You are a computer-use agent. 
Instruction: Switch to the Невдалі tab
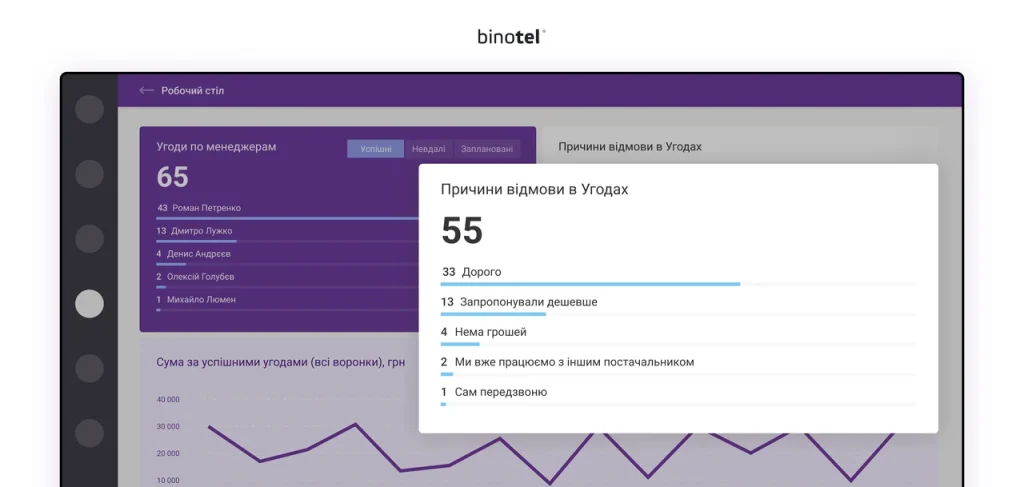428,149
